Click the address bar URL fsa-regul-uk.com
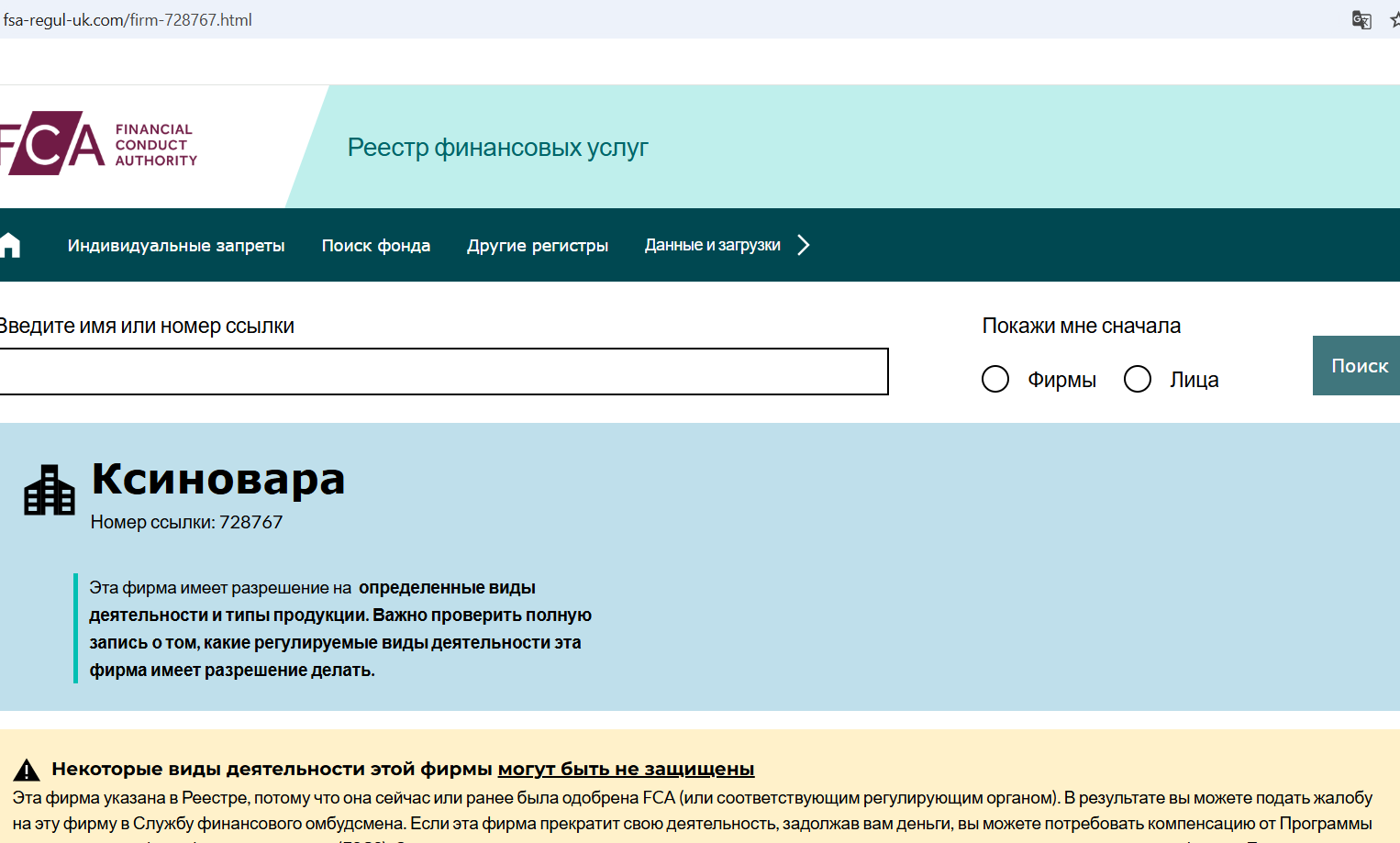The height and width of the screenshot is (843, 1400). coord(128,20)
